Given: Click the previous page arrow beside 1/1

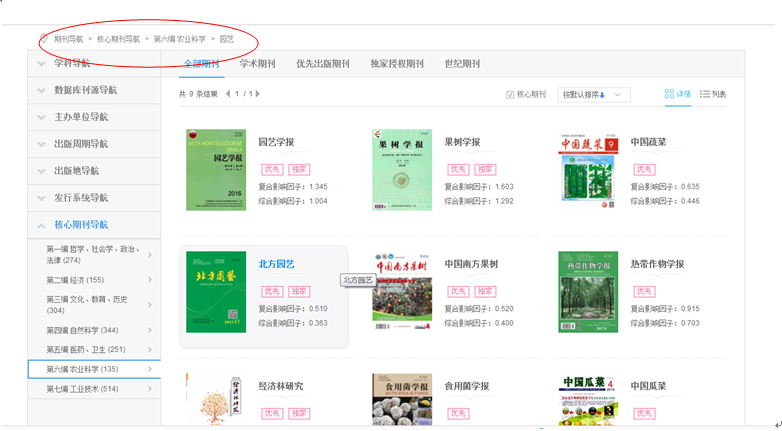Looking at the screenshot, I should [228, 94].
